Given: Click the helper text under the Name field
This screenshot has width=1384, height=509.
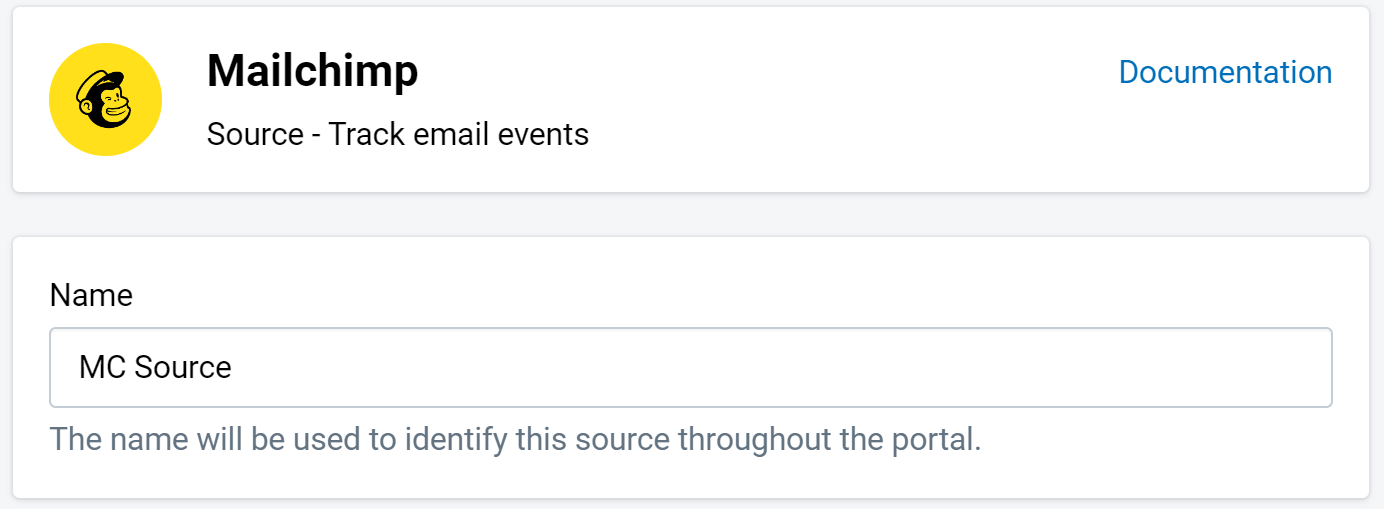Looking at the screenshot, I should (x=516, y=439).
